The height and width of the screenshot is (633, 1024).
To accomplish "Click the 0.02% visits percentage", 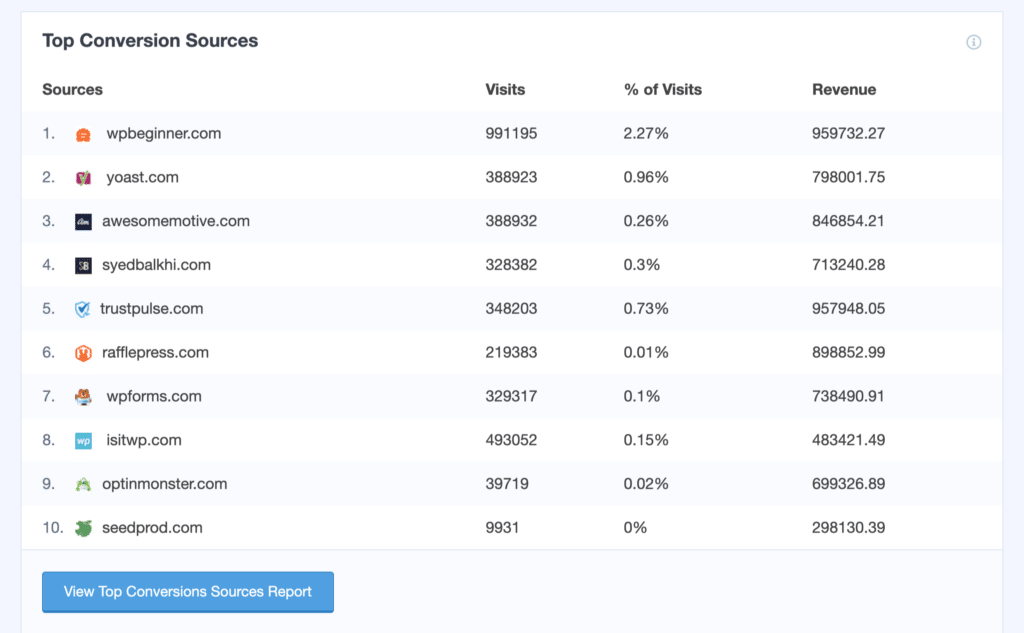I will pos(646,484).
